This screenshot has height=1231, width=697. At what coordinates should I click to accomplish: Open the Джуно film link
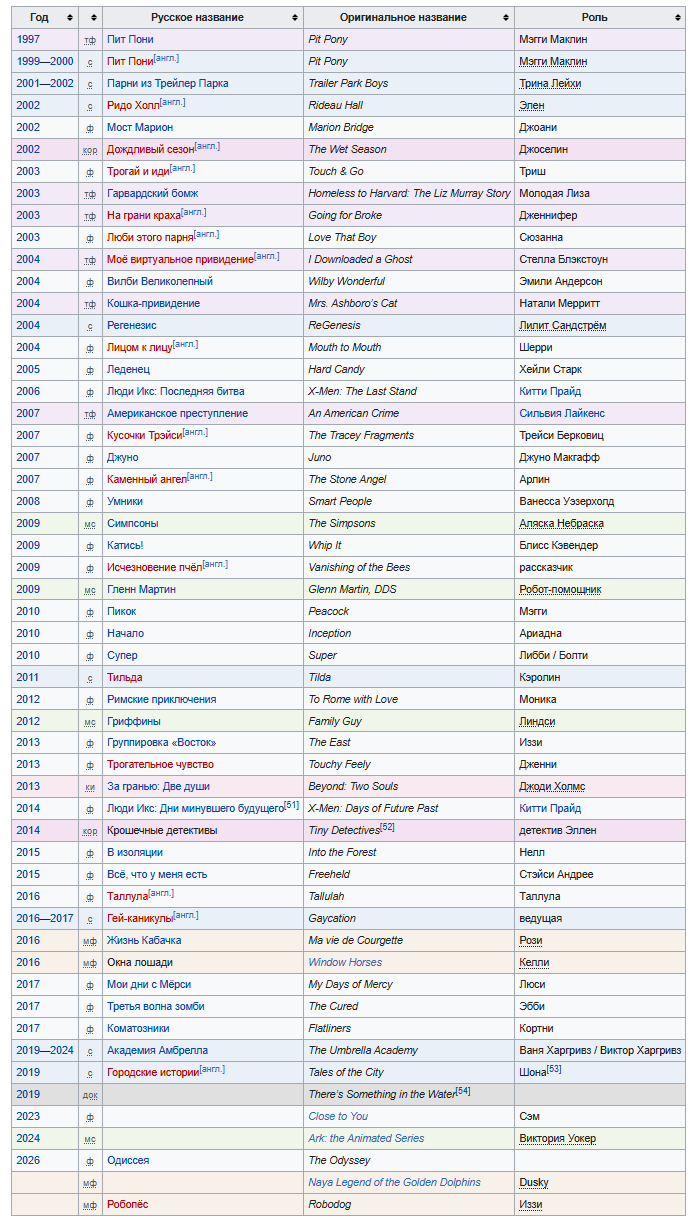[122, 458]
